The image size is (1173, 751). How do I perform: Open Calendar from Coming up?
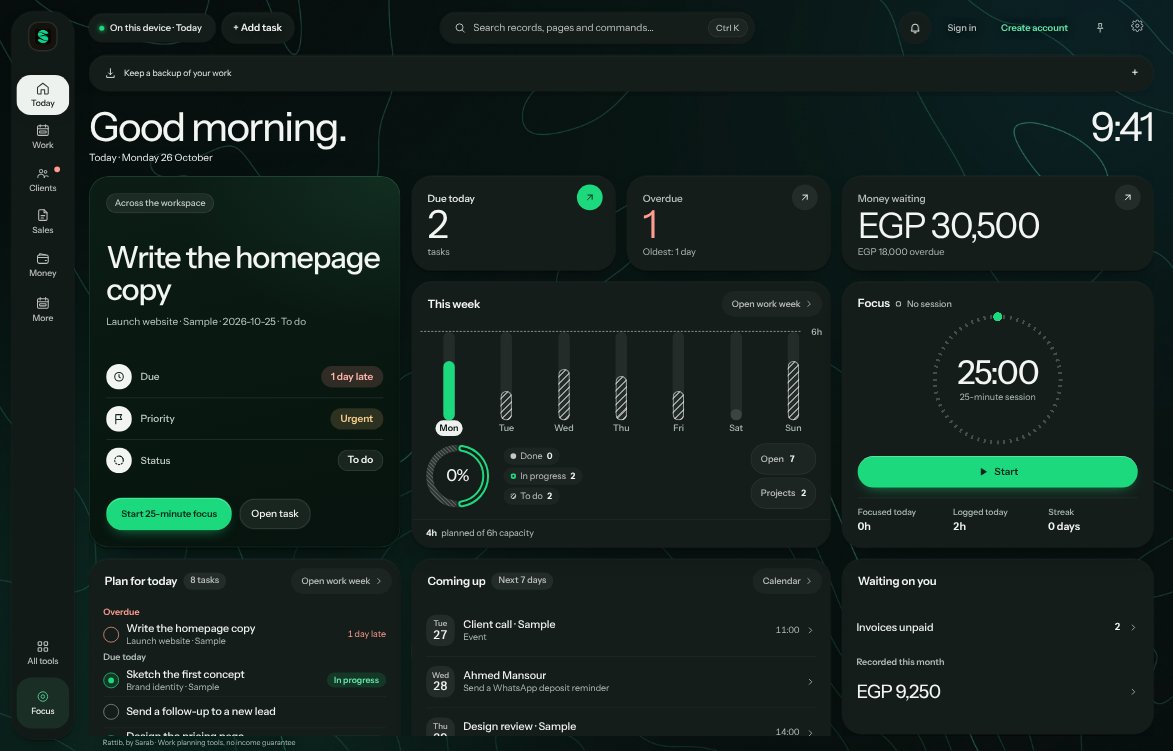click(787, 581)
